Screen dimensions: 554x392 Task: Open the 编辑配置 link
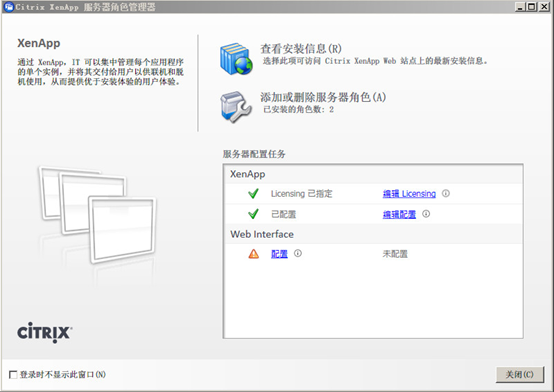tap(399, 214)
